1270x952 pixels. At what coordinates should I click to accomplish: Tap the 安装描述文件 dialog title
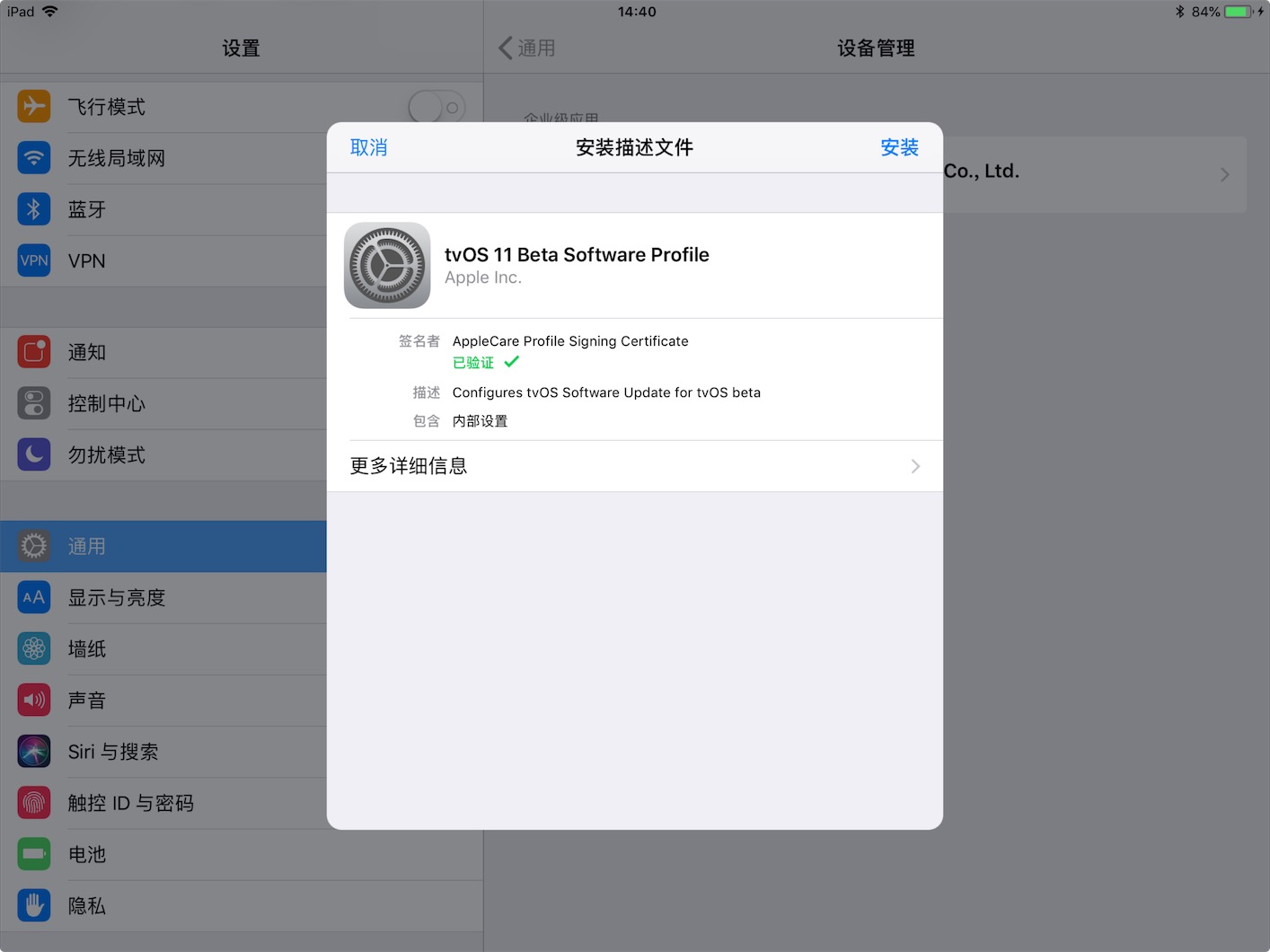point(634,147)
